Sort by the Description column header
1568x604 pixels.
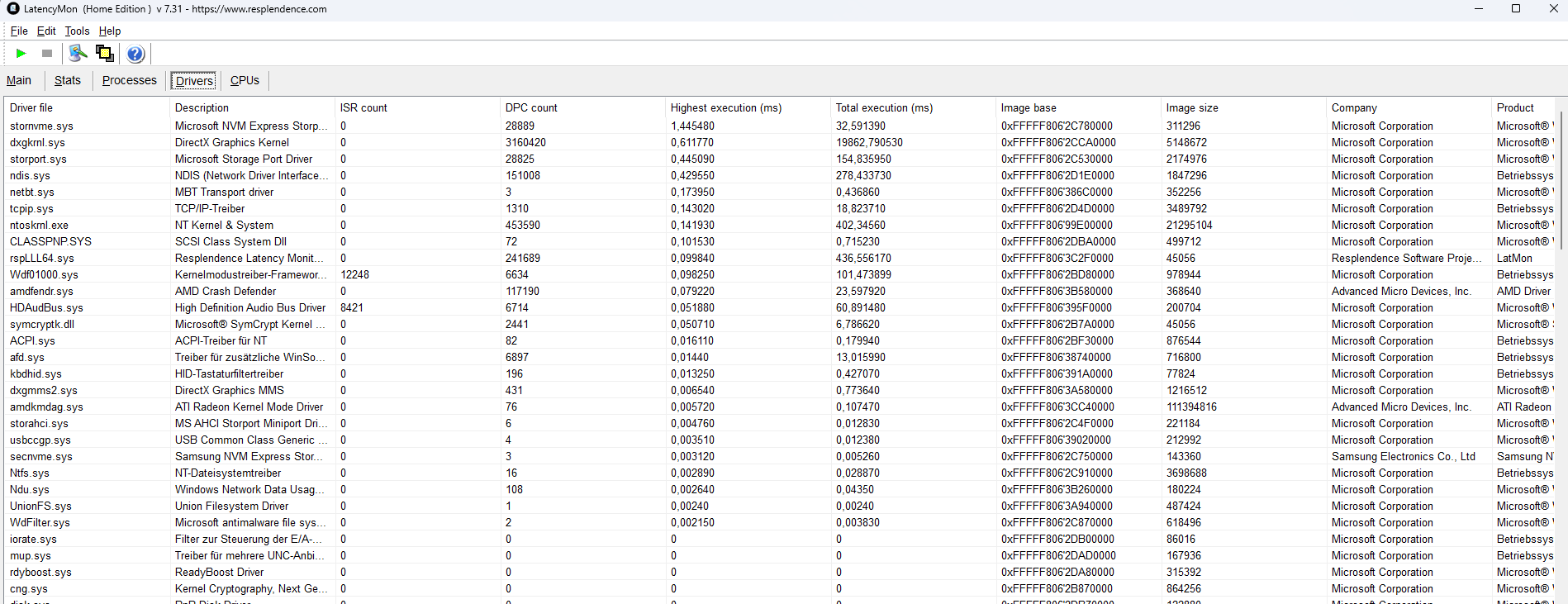pos(252,107)
